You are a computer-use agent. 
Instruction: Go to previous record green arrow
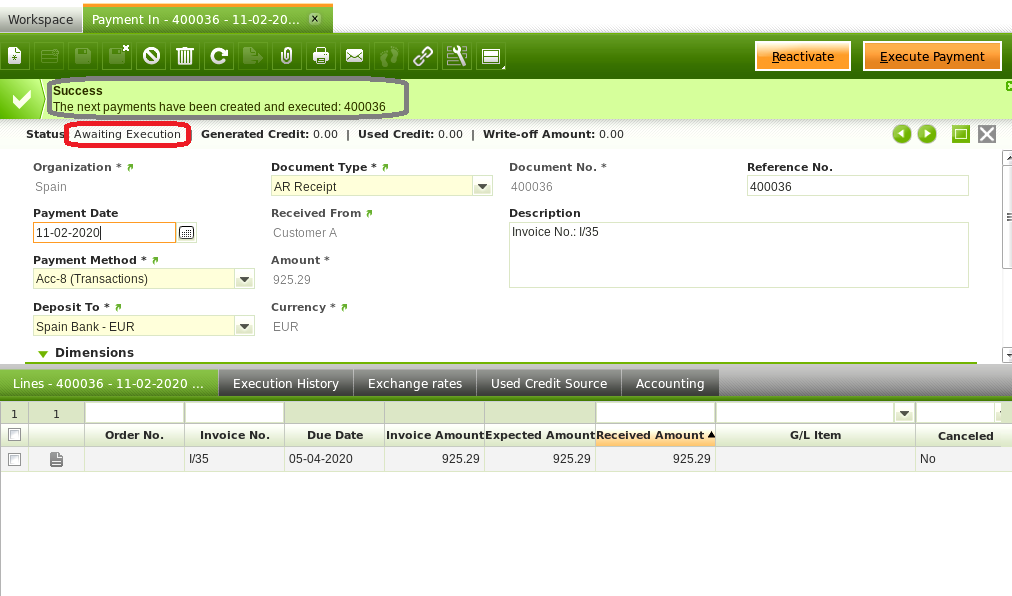coord(902,134)
